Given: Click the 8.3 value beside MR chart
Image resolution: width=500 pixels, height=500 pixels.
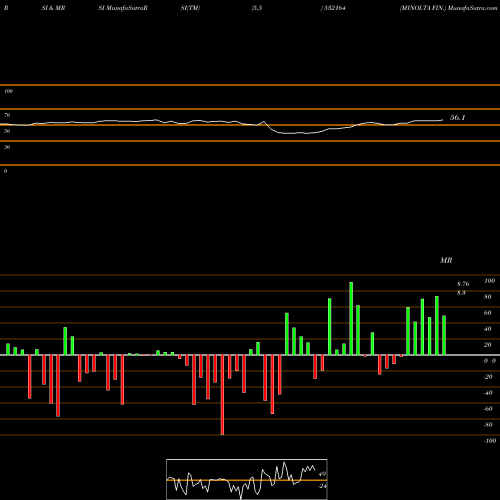Looking at the screenshot, I should [461, 293].
